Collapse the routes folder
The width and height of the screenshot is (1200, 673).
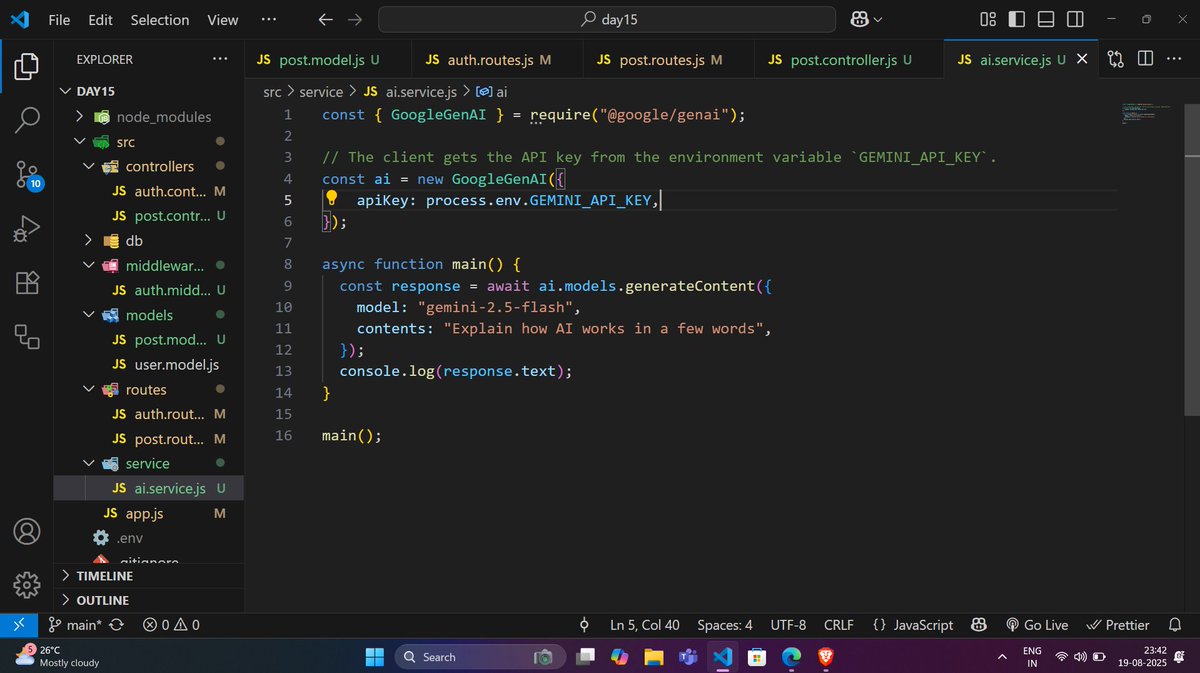click(x=150, y=389)
